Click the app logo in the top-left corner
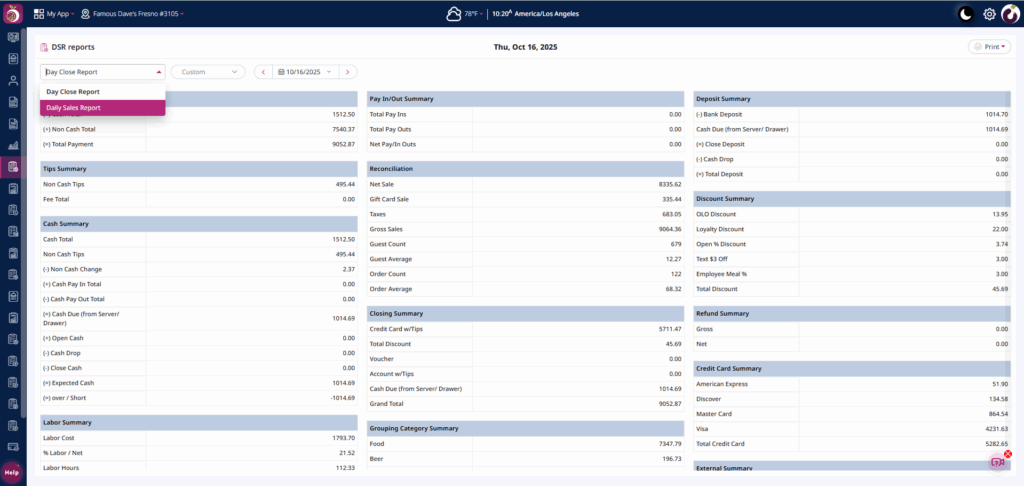1024x486 pixels. [x=13, y=13]
